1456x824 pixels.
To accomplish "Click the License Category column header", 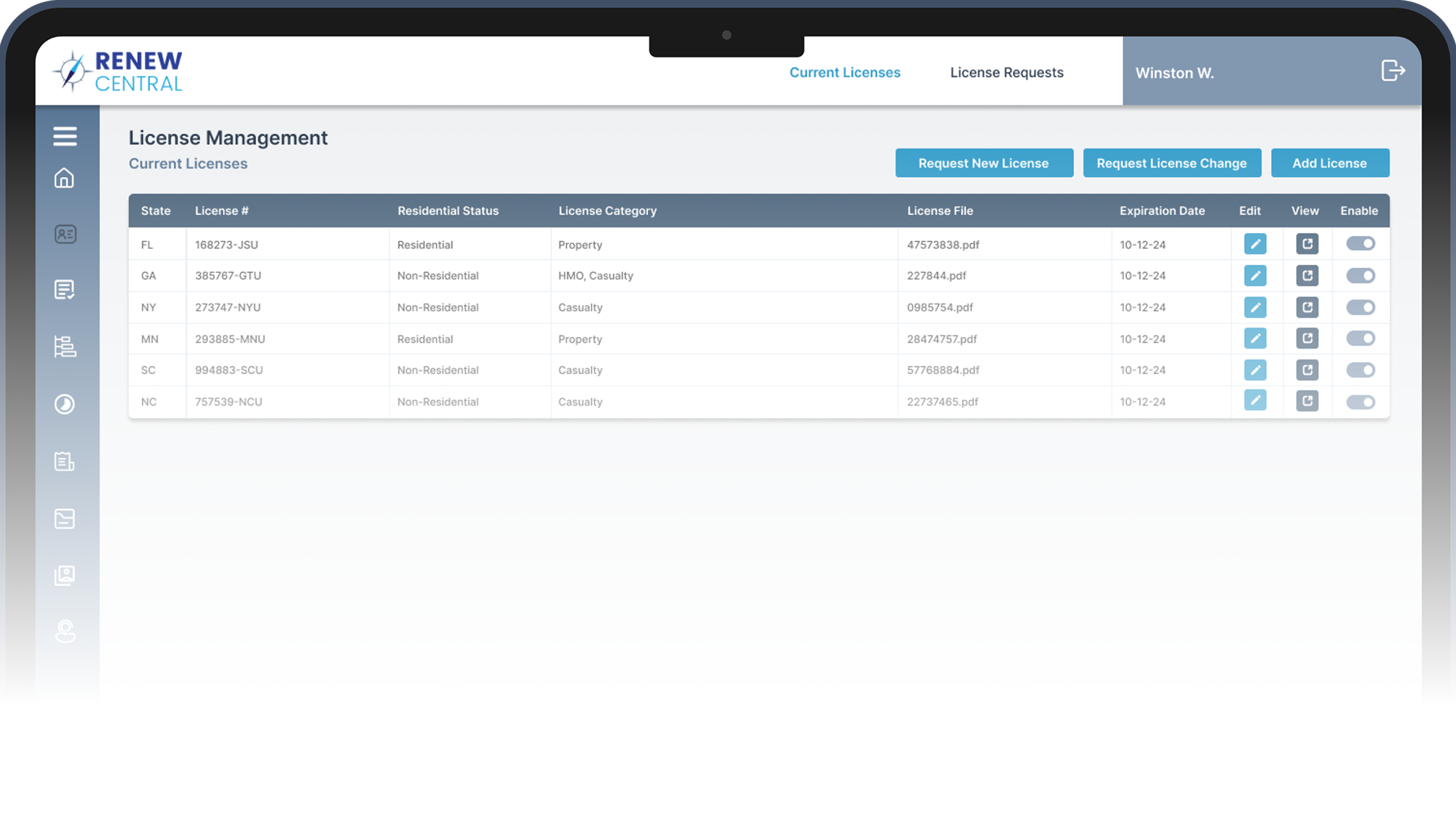I will 607,210.
